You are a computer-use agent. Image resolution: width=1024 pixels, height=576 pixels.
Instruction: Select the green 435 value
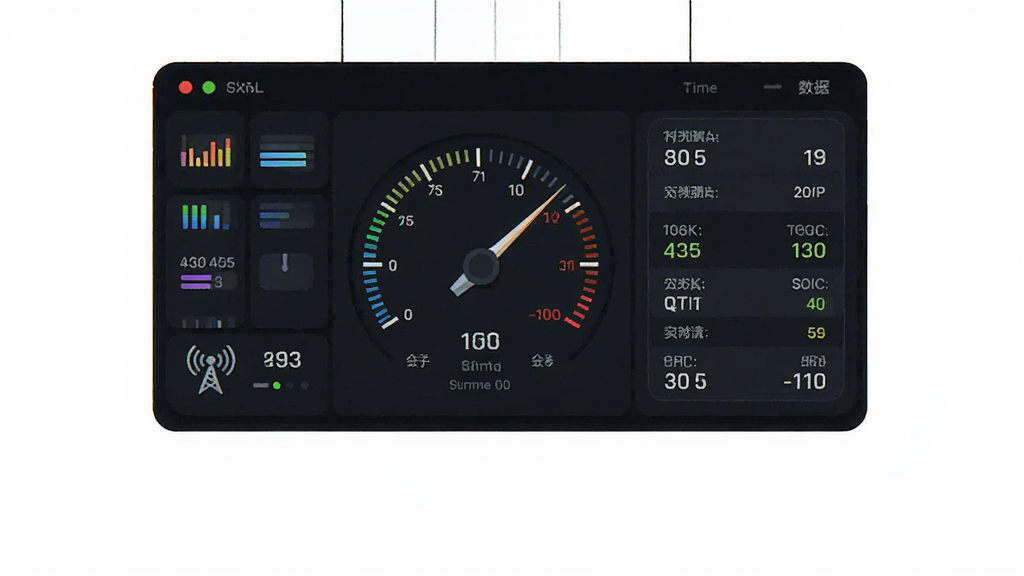[x=682, y=251]
